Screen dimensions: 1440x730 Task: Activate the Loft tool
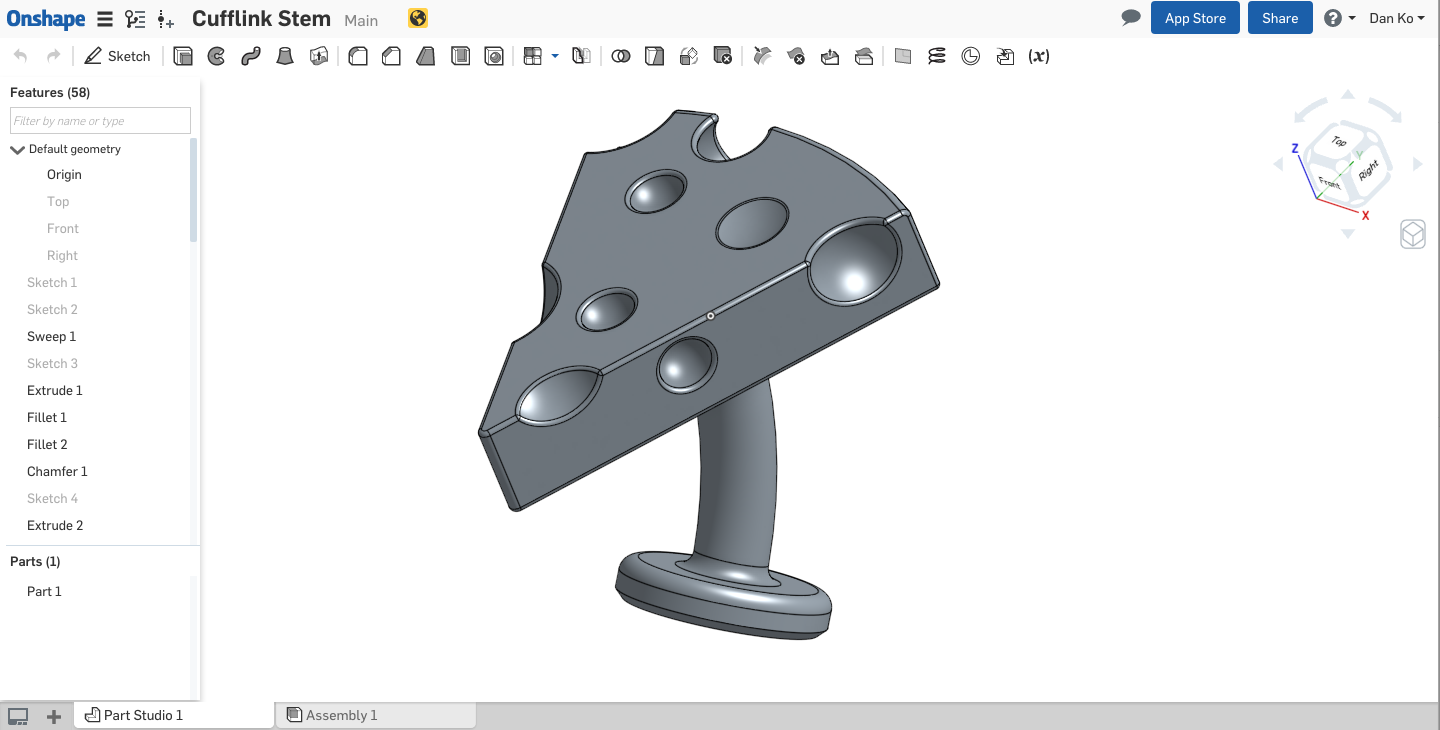285,56
